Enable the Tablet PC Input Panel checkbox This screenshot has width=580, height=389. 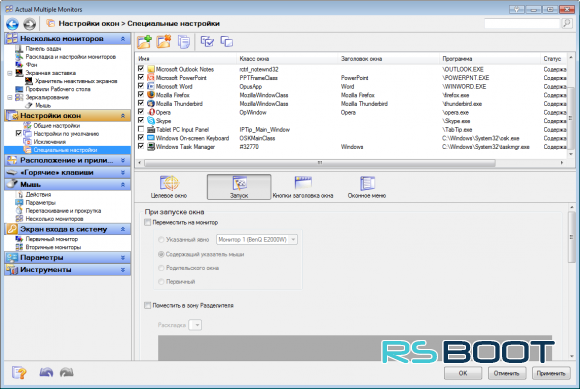[141, 129]
